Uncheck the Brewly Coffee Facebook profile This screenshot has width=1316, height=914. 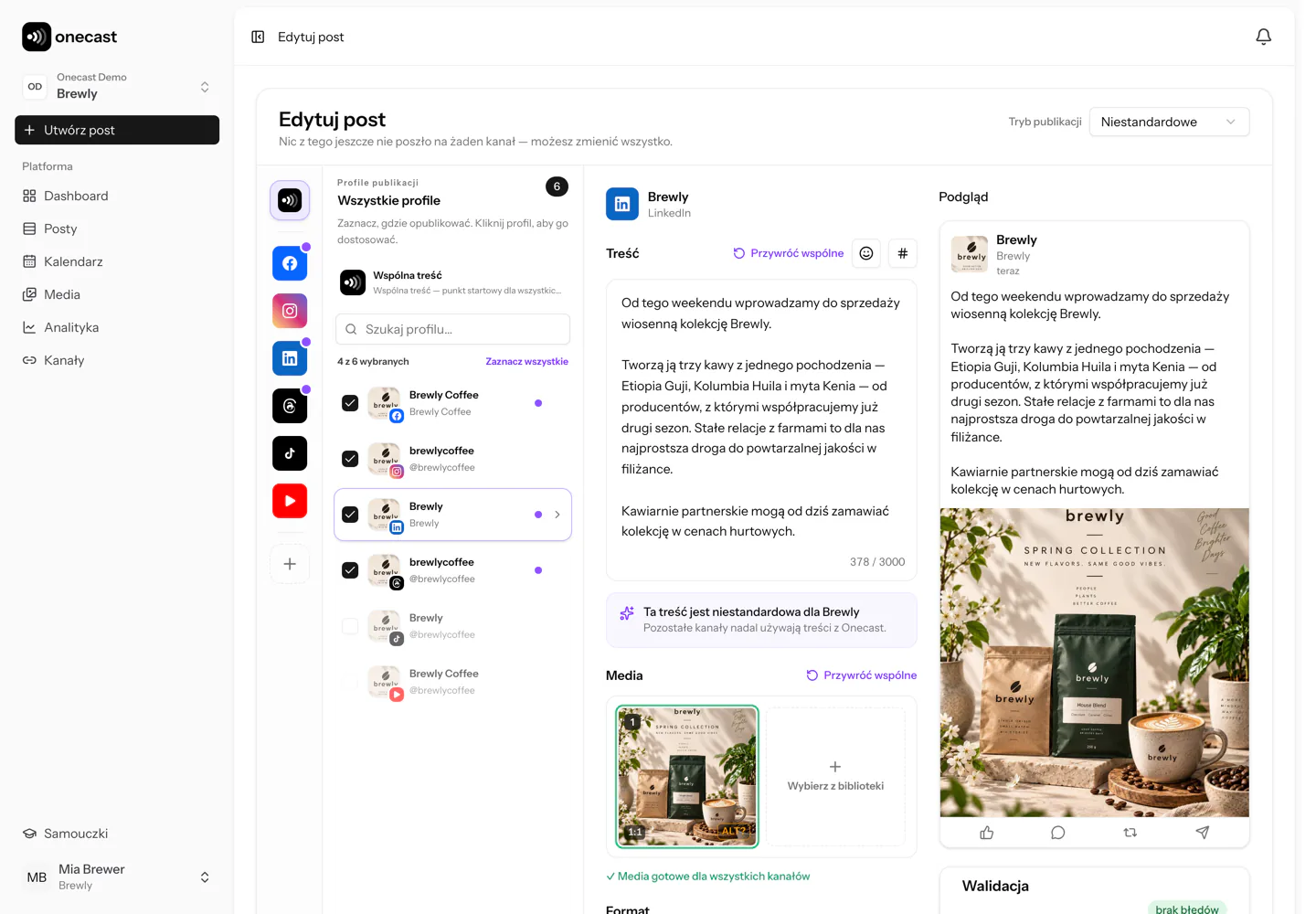[x=350, y=403]
